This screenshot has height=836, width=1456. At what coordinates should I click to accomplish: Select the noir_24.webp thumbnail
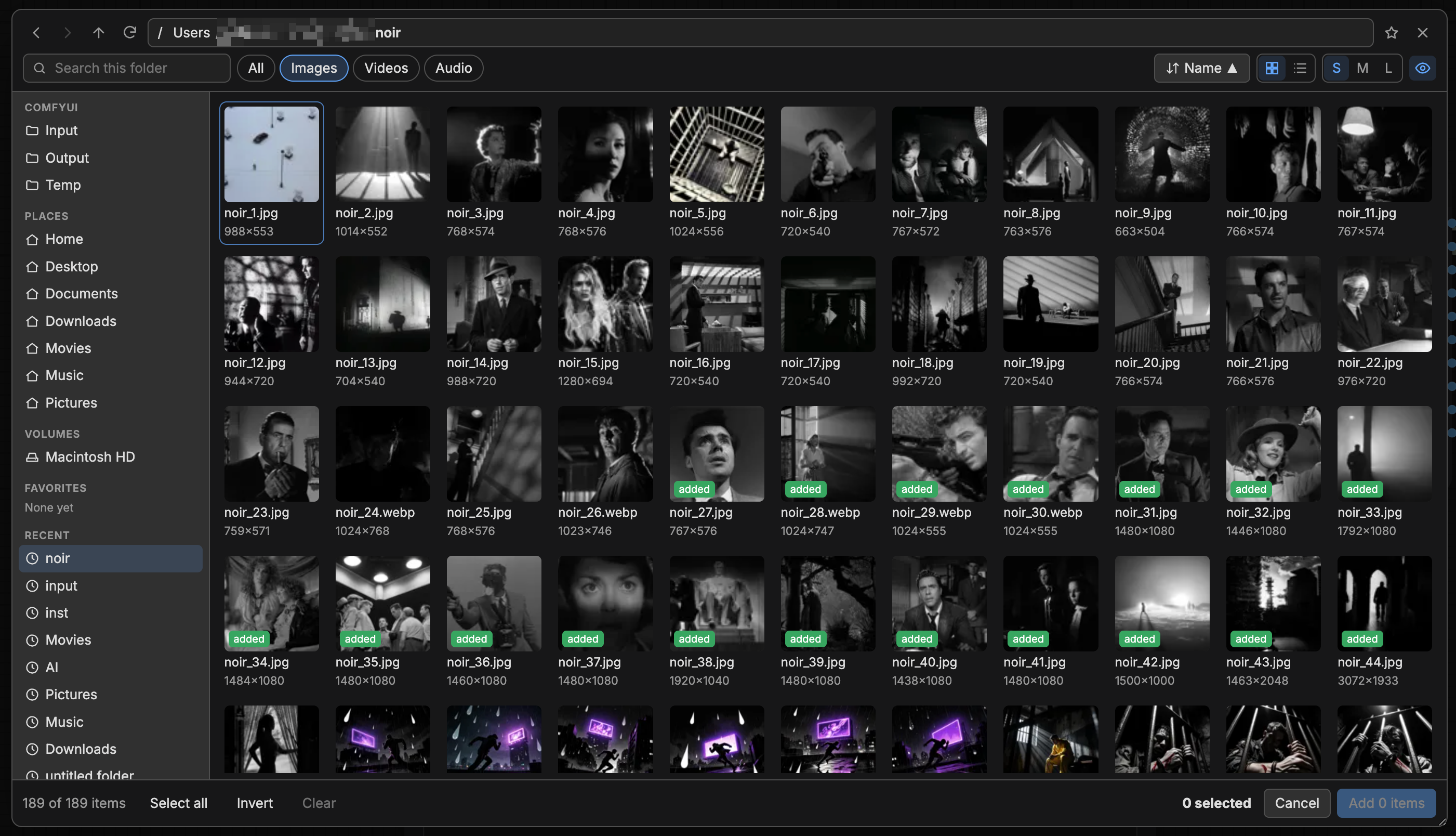(x=382, y=453)
